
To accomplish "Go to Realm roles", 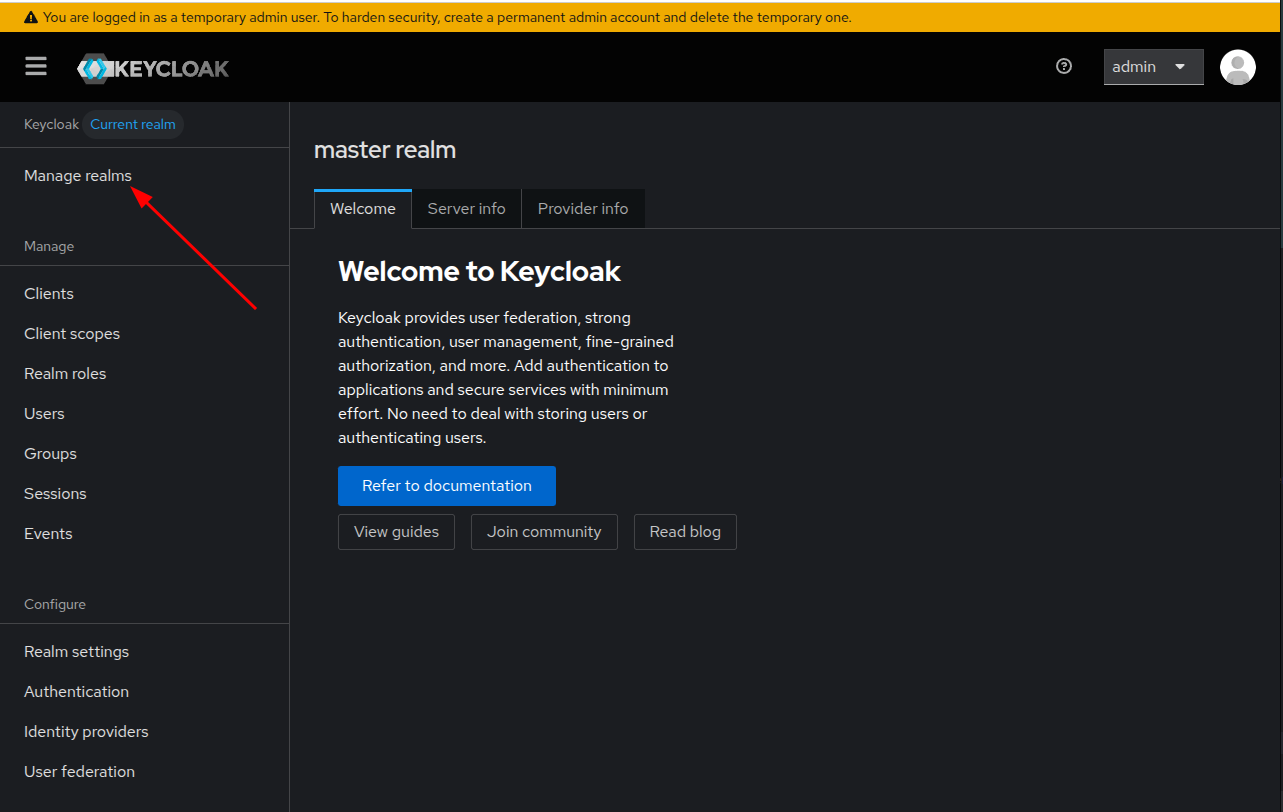I will pyautogui.click(x=65, y=374).
